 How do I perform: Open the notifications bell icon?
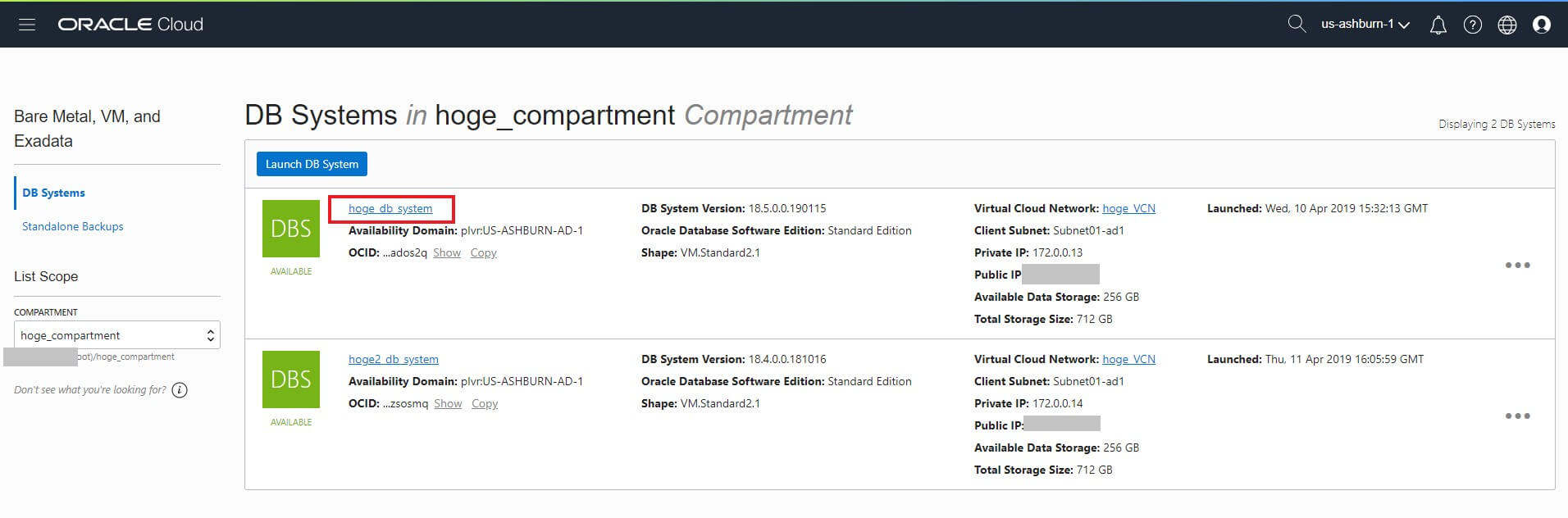1438,25
